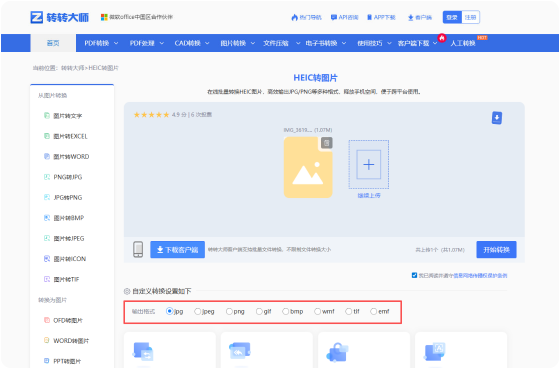Click the WORD转图片 sidebar icon
Viewport: 560px width, 369px height.
tap(47, 340)
